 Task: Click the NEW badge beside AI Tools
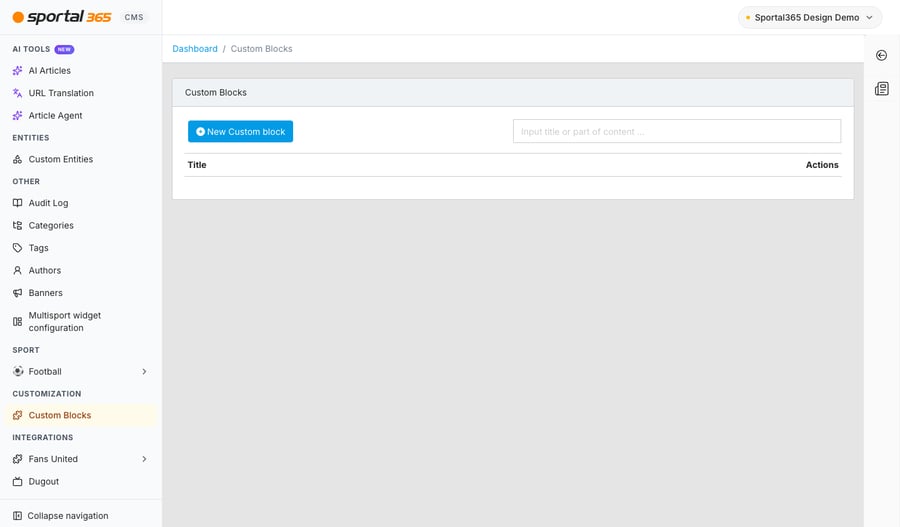(x=64, y=49)
